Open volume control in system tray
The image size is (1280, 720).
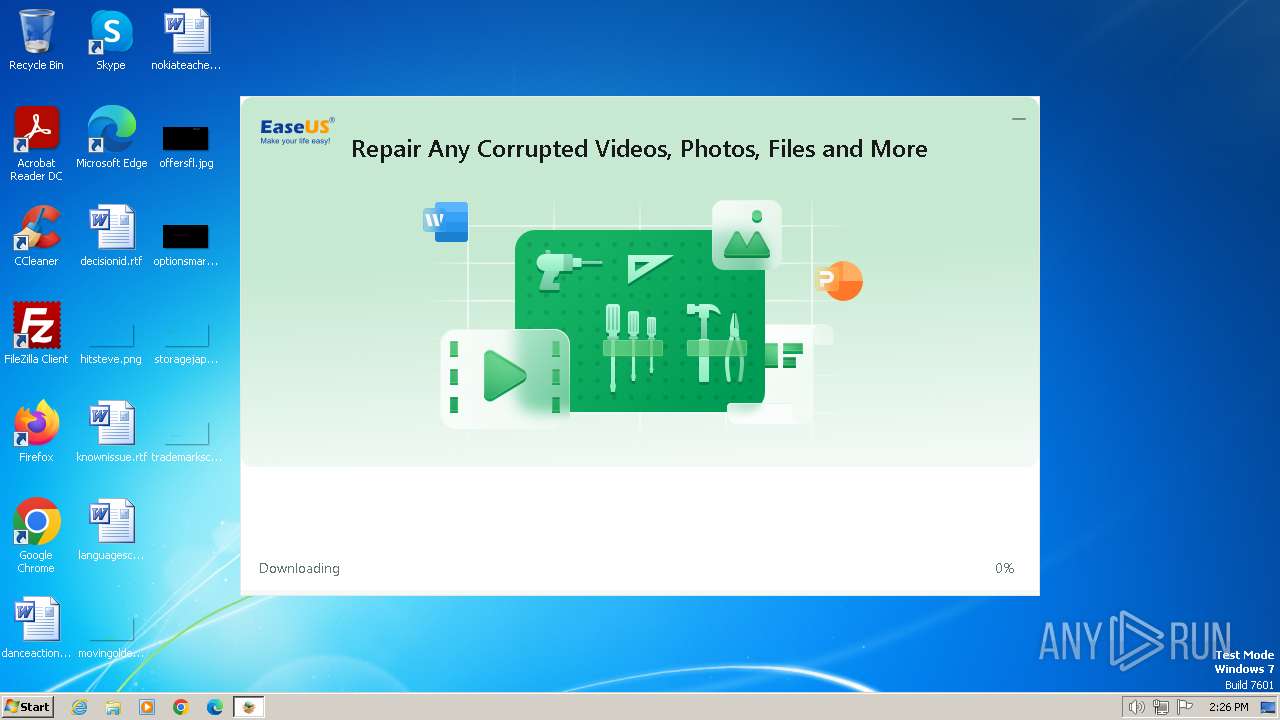point(1136,707)
